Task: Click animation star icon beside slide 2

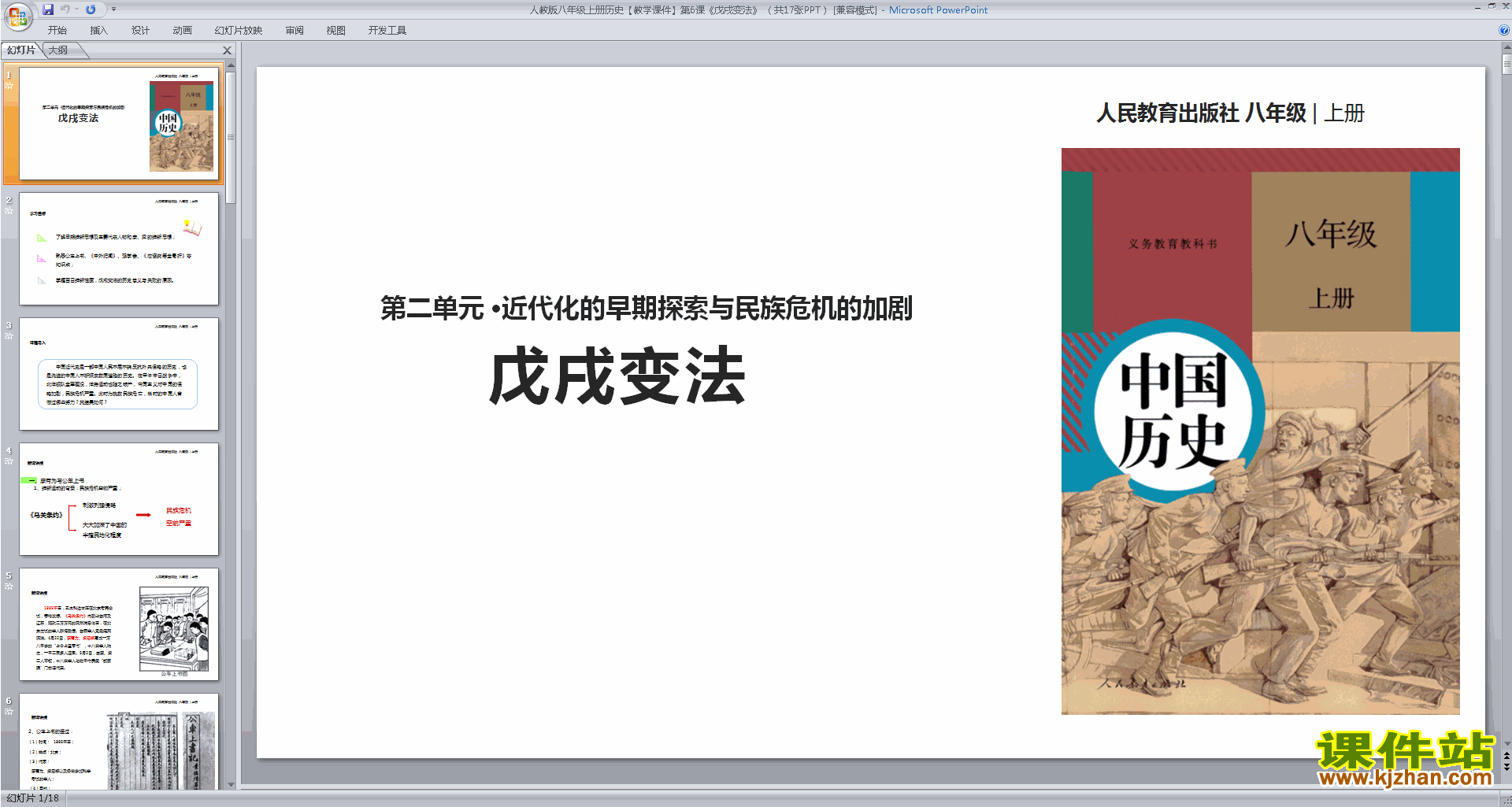Action: [9, 211]
